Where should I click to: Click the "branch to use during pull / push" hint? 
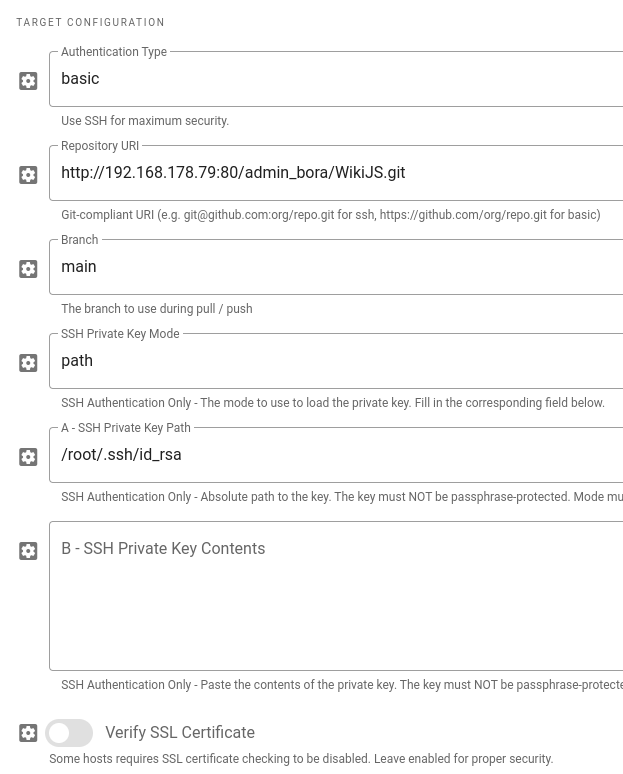pyautogui.click(x=156, y=309)
